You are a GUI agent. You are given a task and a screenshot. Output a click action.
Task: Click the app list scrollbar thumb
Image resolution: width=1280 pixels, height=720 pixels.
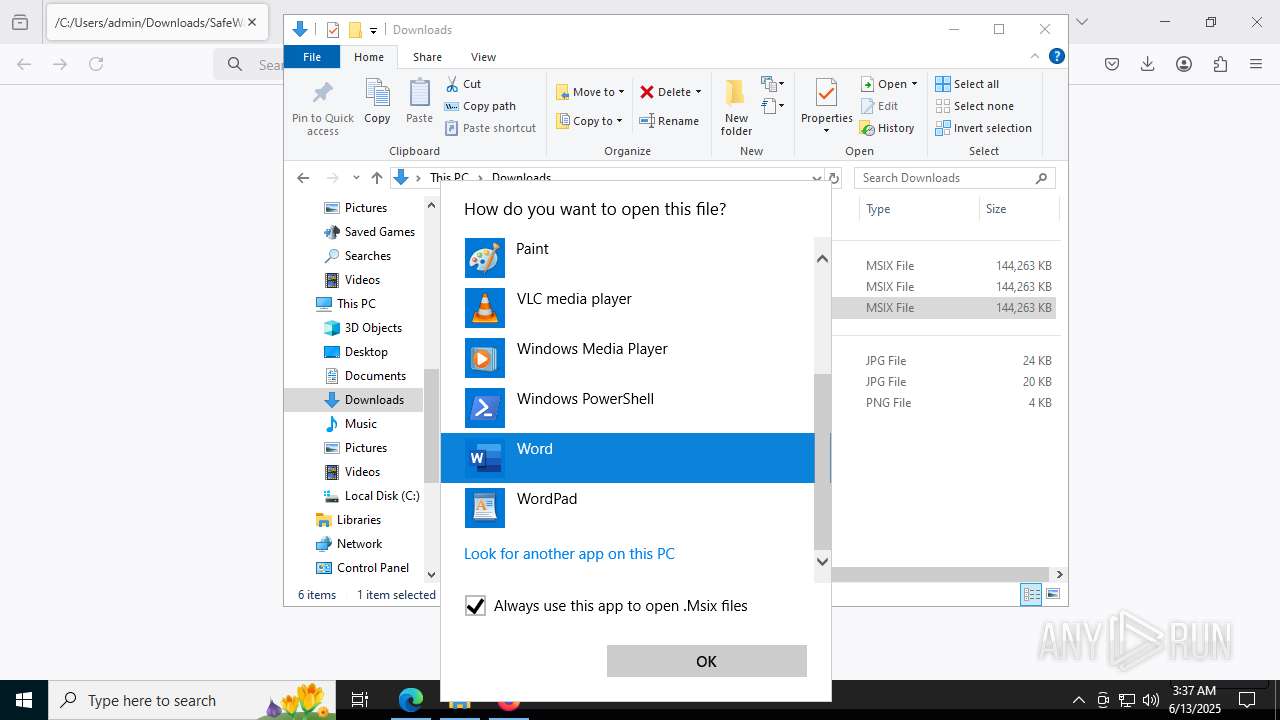[822, 462]
